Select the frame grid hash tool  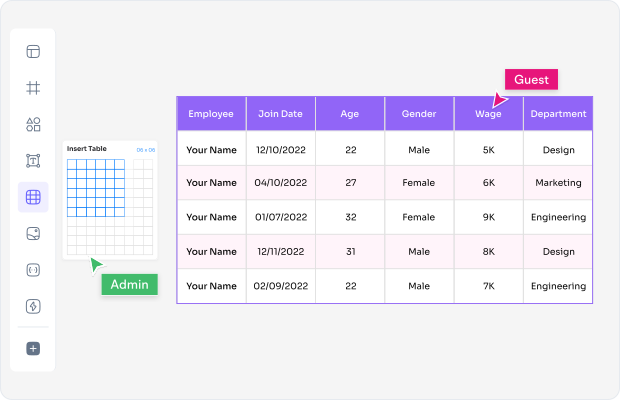[33, 88]
